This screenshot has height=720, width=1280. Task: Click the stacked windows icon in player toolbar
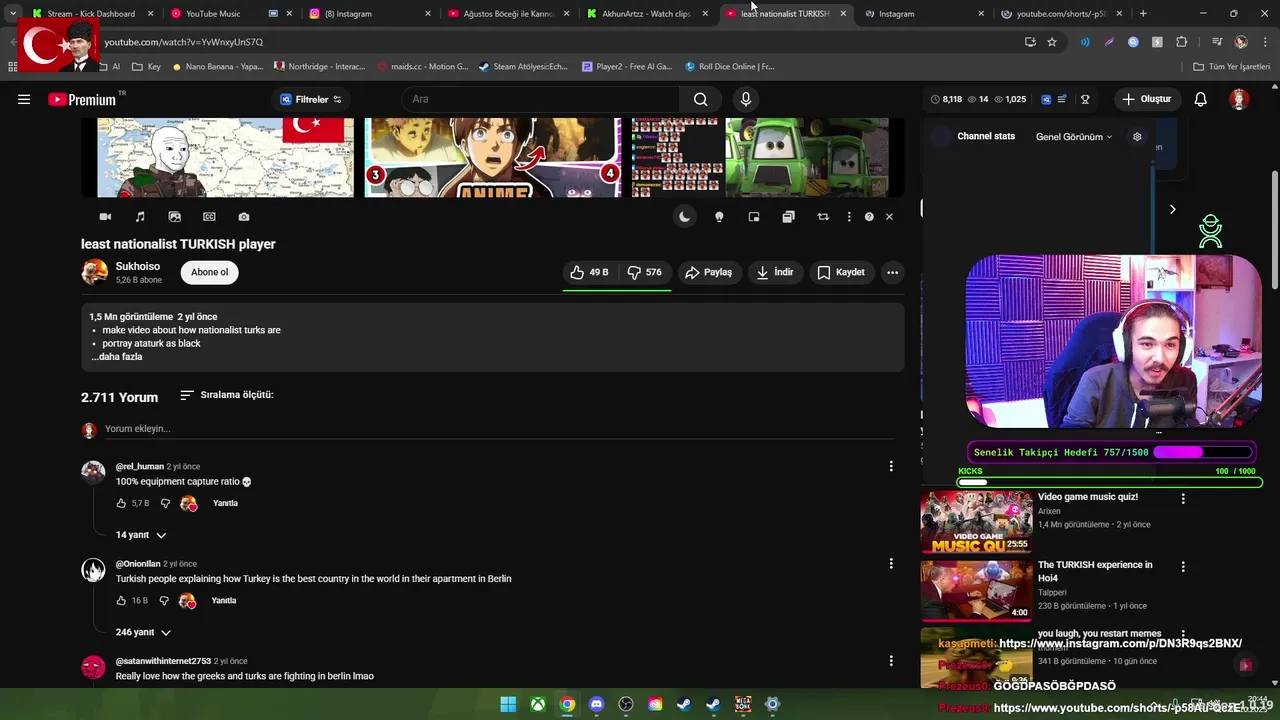pos(788,217)
